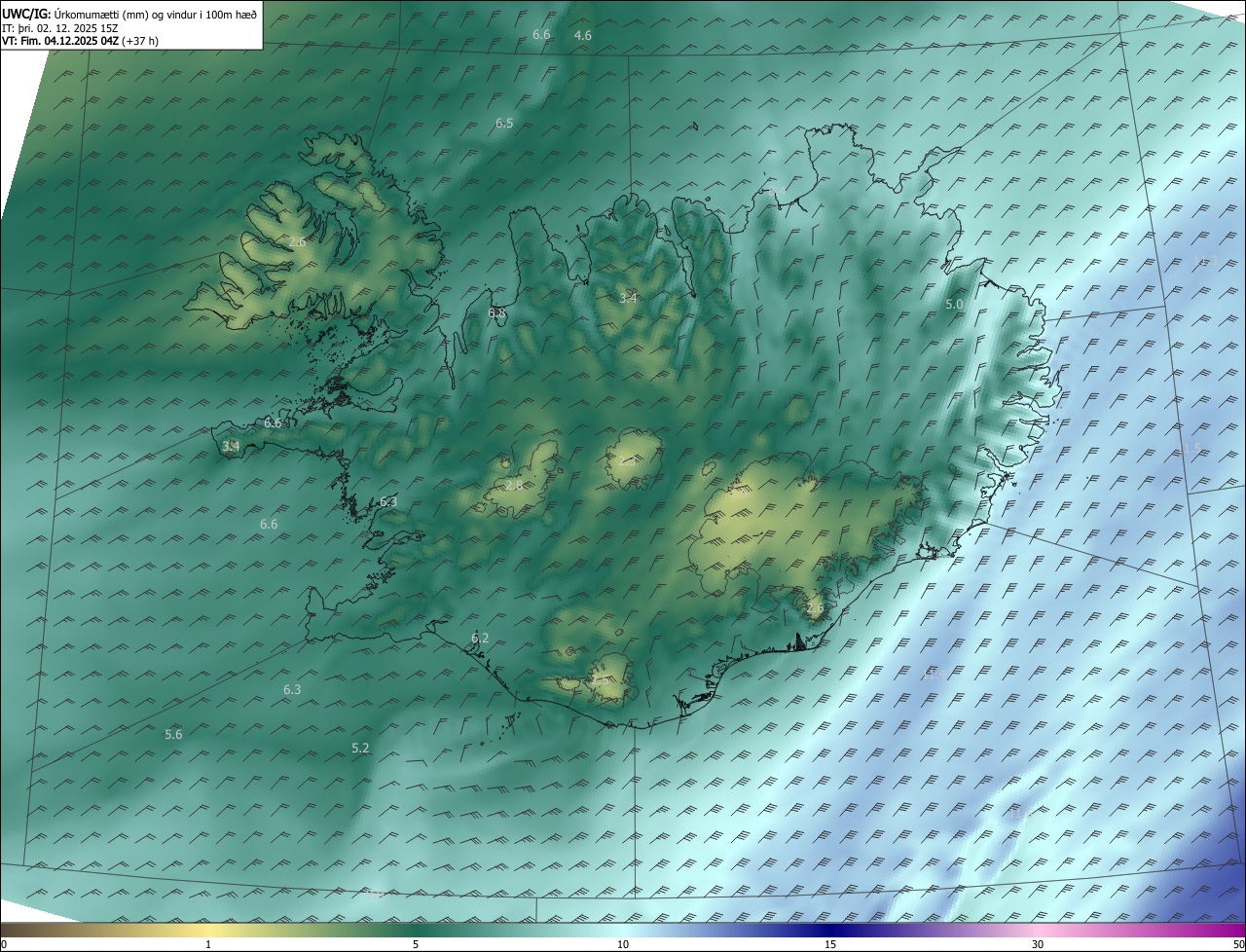Click the 2.8 value on the western glacier
Screen dimensions: 1246x952
pos(514,485)
